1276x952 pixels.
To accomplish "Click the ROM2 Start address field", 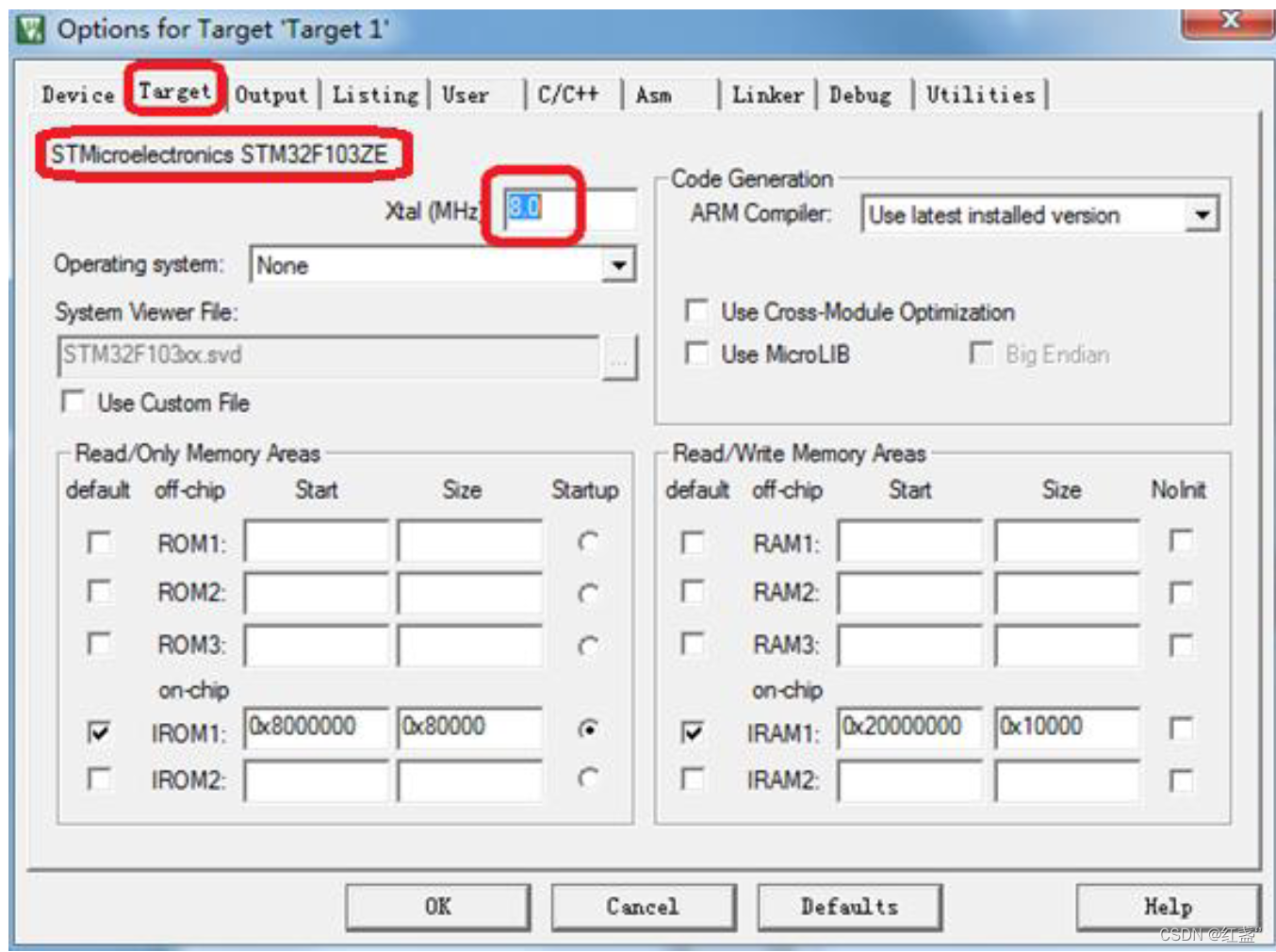I will click(x=316, y=594).
